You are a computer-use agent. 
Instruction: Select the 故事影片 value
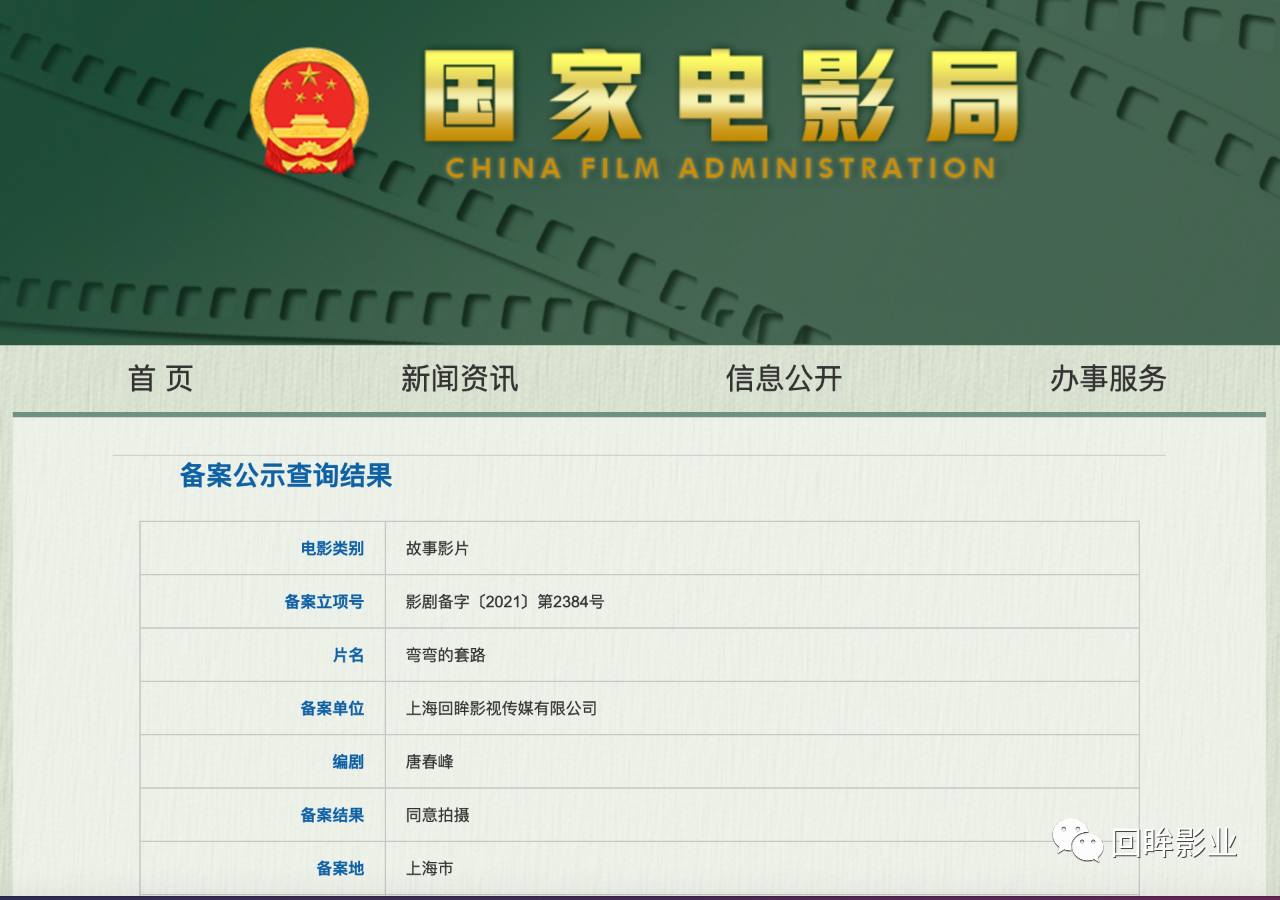(x=437, y=549)
